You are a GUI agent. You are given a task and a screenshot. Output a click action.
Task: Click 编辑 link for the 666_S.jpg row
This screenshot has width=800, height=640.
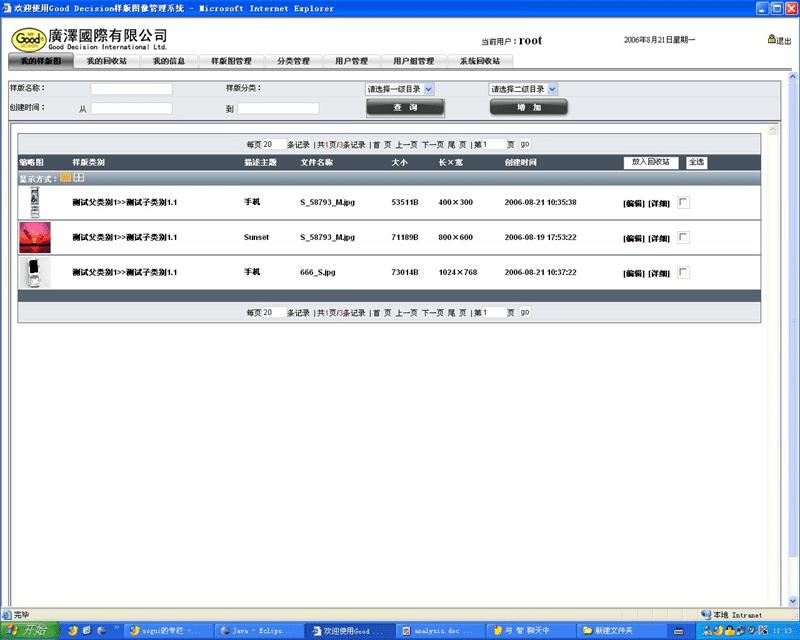pyautogui.click(x=634, y=273)
